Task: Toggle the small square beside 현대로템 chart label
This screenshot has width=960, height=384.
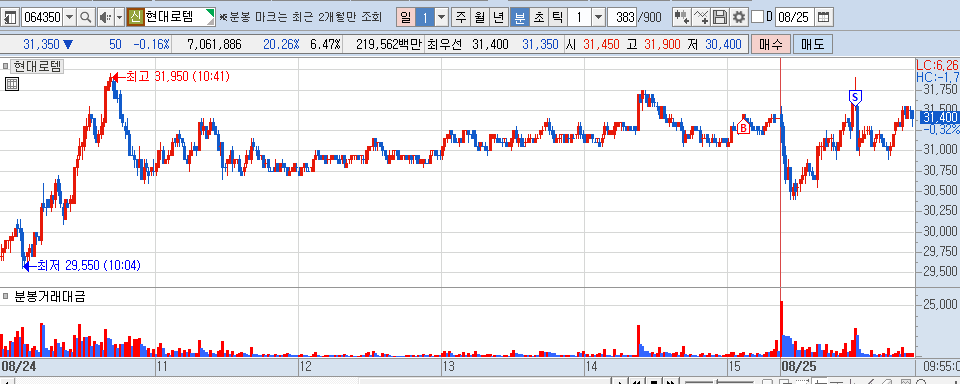Action: coord(6,66)
